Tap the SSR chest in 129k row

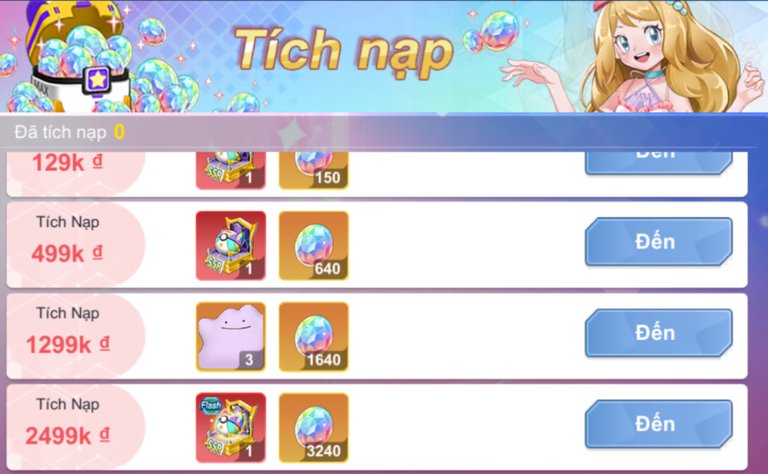(231, 170)
